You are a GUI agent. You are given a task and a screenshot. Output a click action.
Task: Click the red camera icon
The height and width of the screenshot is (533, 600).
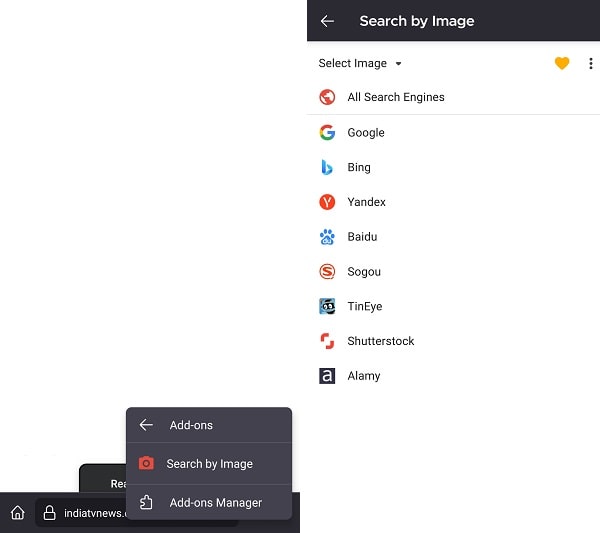[x=146, y=463]
